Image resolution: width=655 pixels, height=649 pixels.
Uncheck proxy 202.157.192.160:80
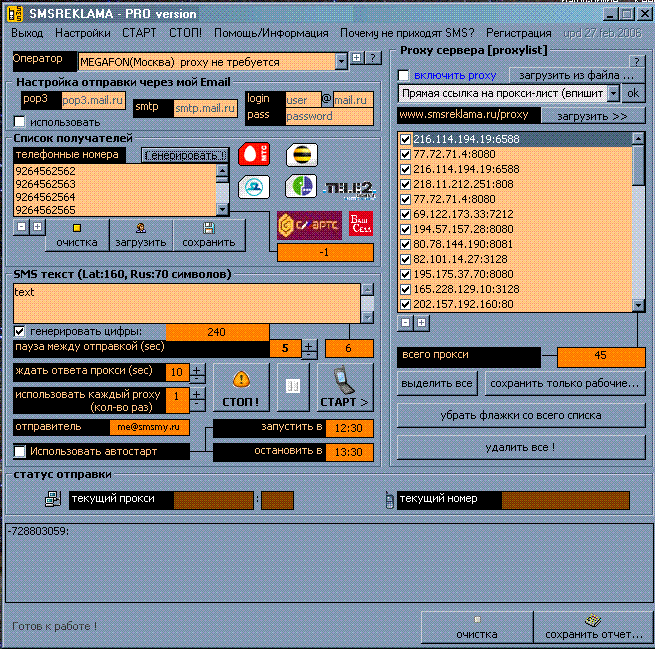405,304
